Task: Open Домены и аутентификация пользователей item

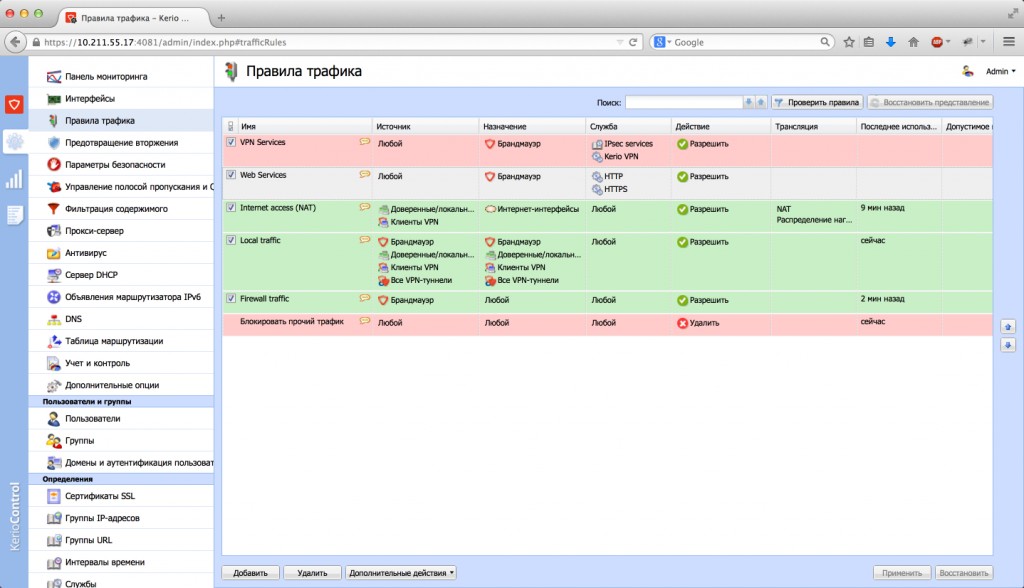Action: [x=121, y=463]
